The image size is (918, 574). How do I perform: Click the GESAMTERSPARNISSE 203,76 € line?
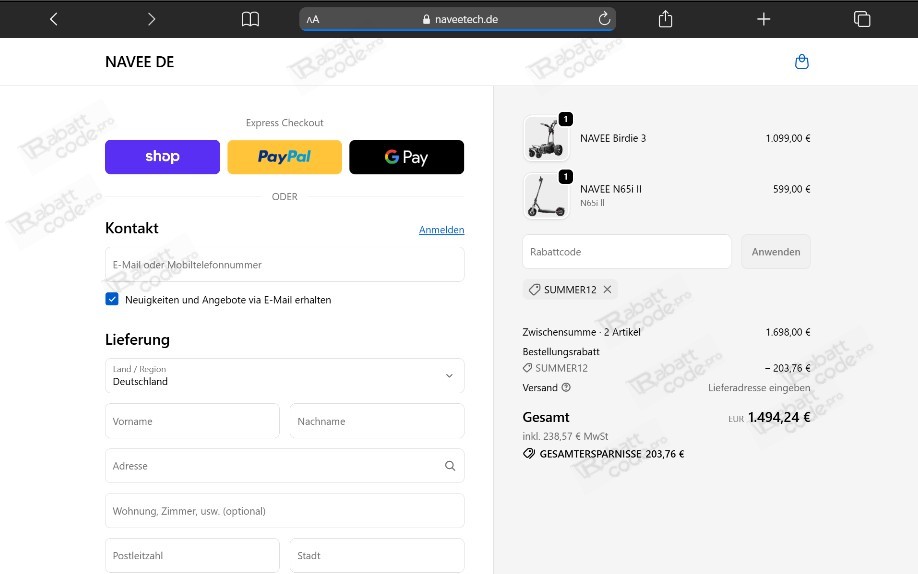(x=604, y=454)
